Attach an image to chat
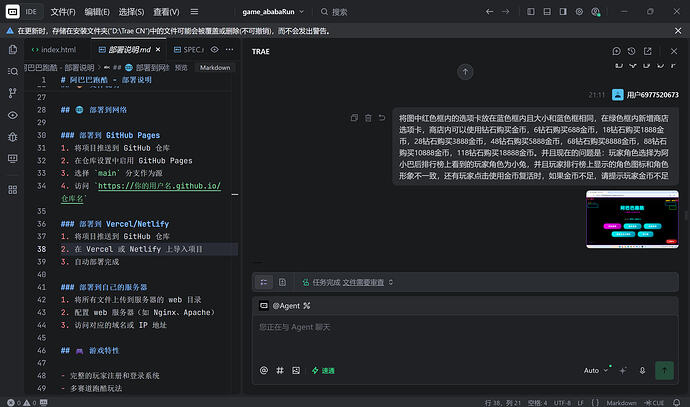 [296, 370]
